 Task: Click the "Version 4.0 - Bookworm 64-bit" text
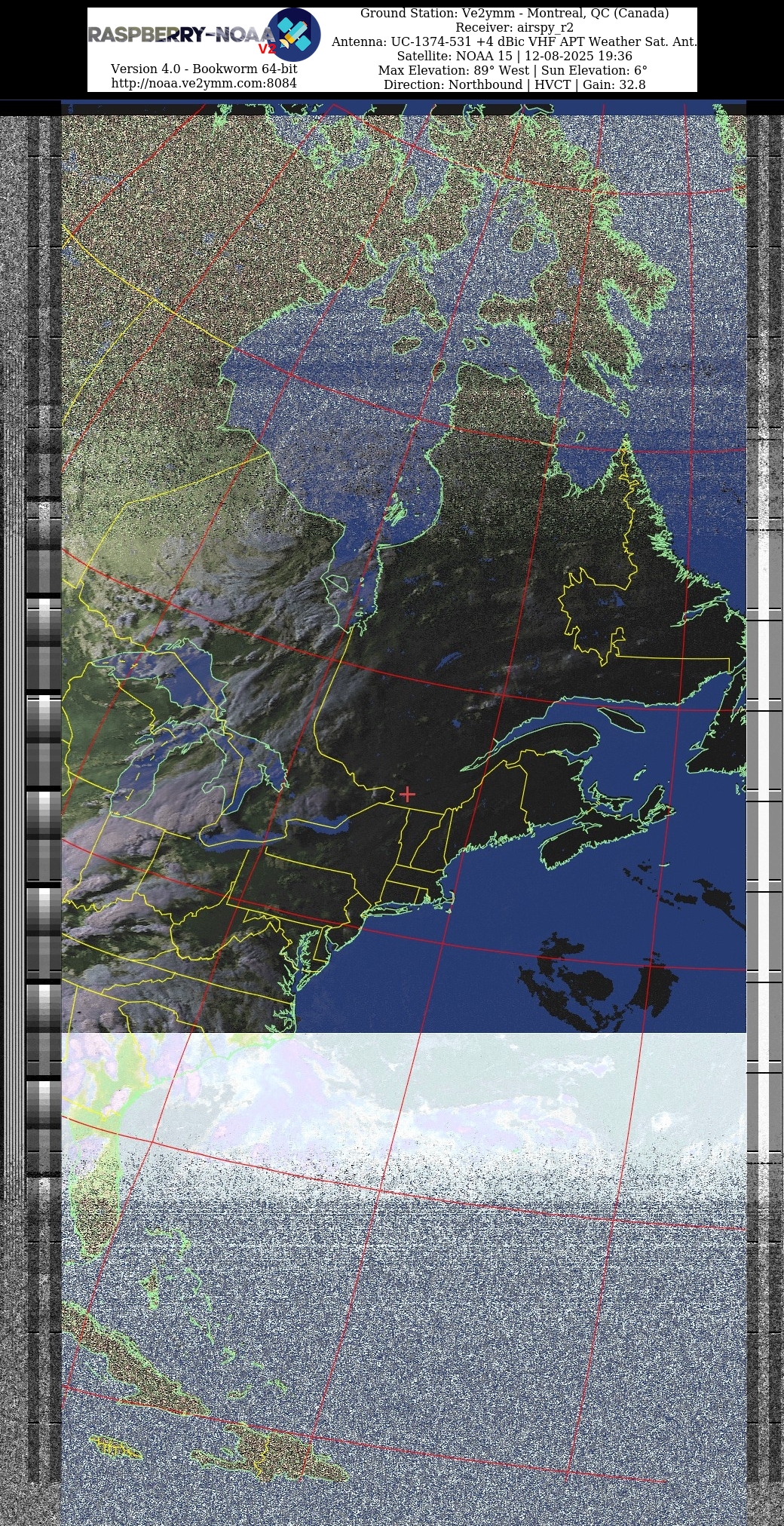click(204, 69)
